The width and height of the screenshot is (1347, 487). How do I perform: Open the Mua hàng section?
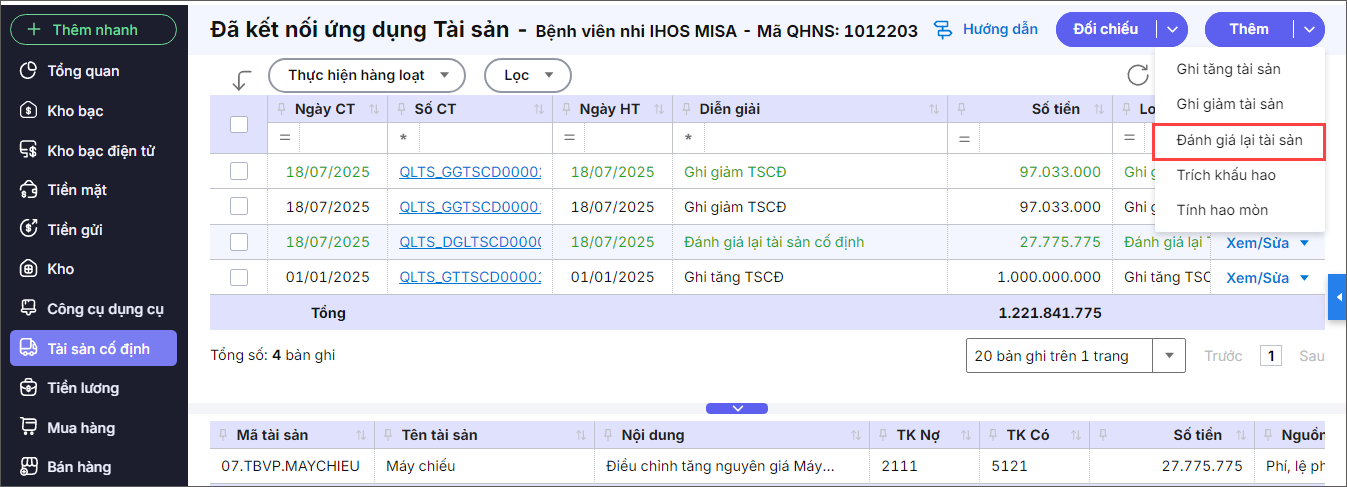coord(81,428)
